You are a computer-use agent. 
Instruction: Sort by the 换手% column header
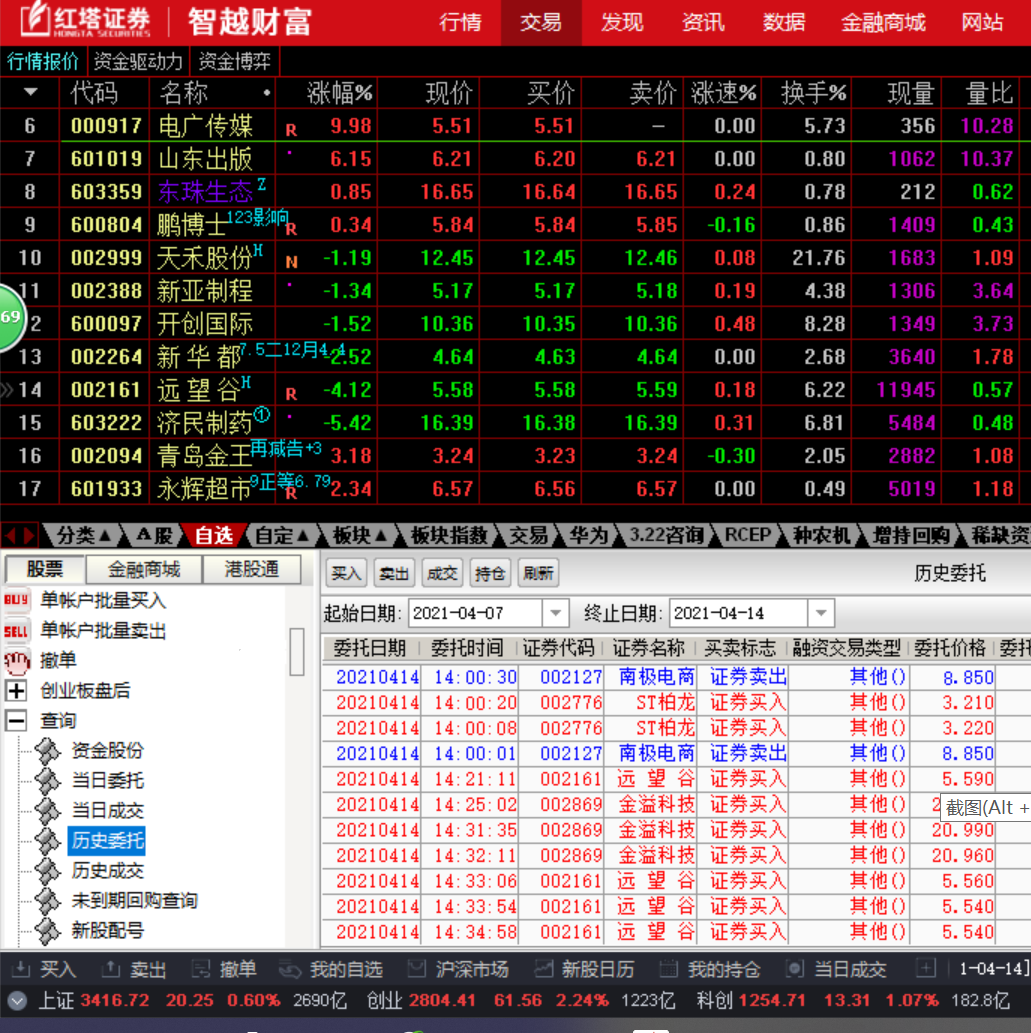tap(813, 93)
